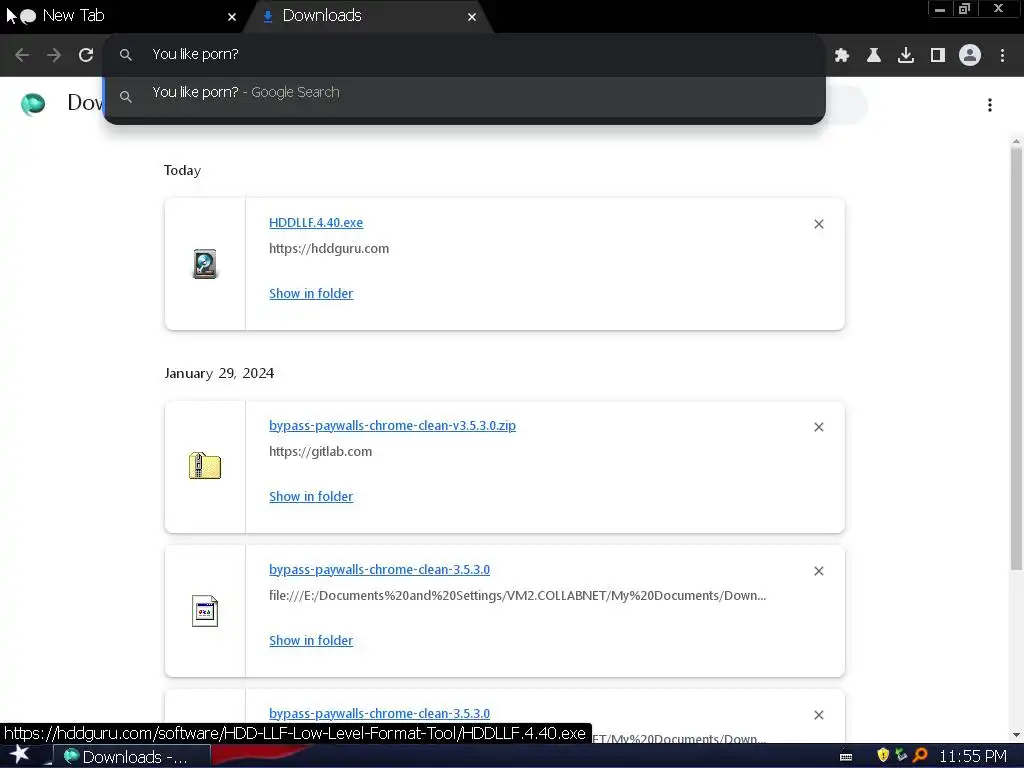The width and height of the screenshot is (1024, 768).
Task: Click the orange magnifier tray icon
Action: 921,756
